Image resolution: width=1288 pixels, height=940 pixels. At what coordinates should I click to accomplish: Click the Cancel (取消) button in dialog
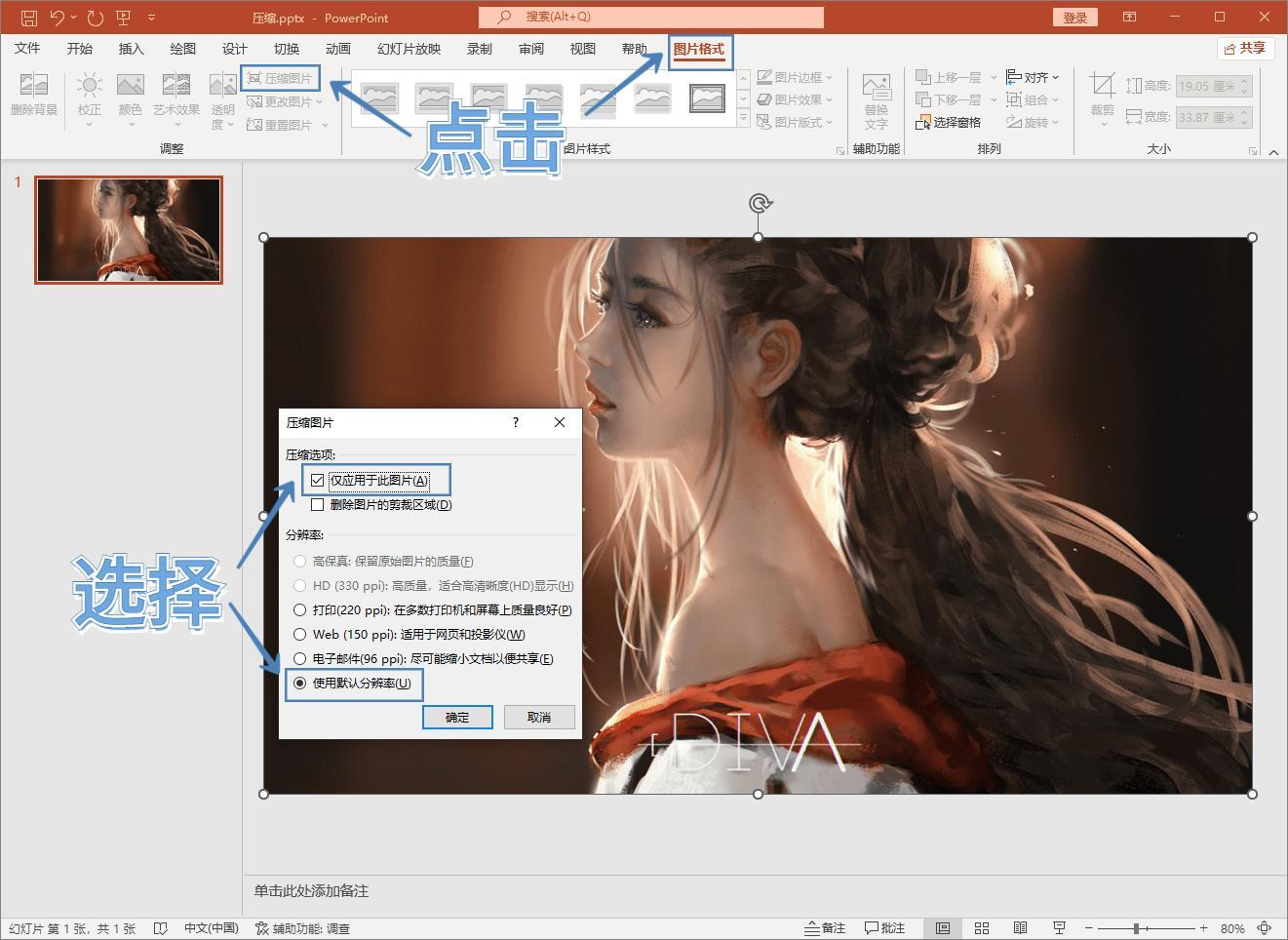click(x=538, y=718)
